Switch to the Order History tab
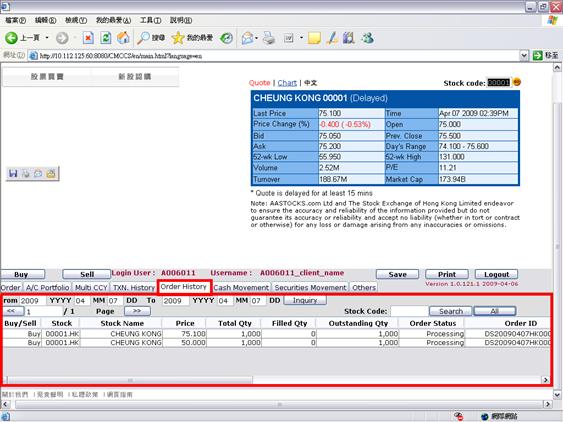Viewport: 563px width, 422px height. click(183, 287)
